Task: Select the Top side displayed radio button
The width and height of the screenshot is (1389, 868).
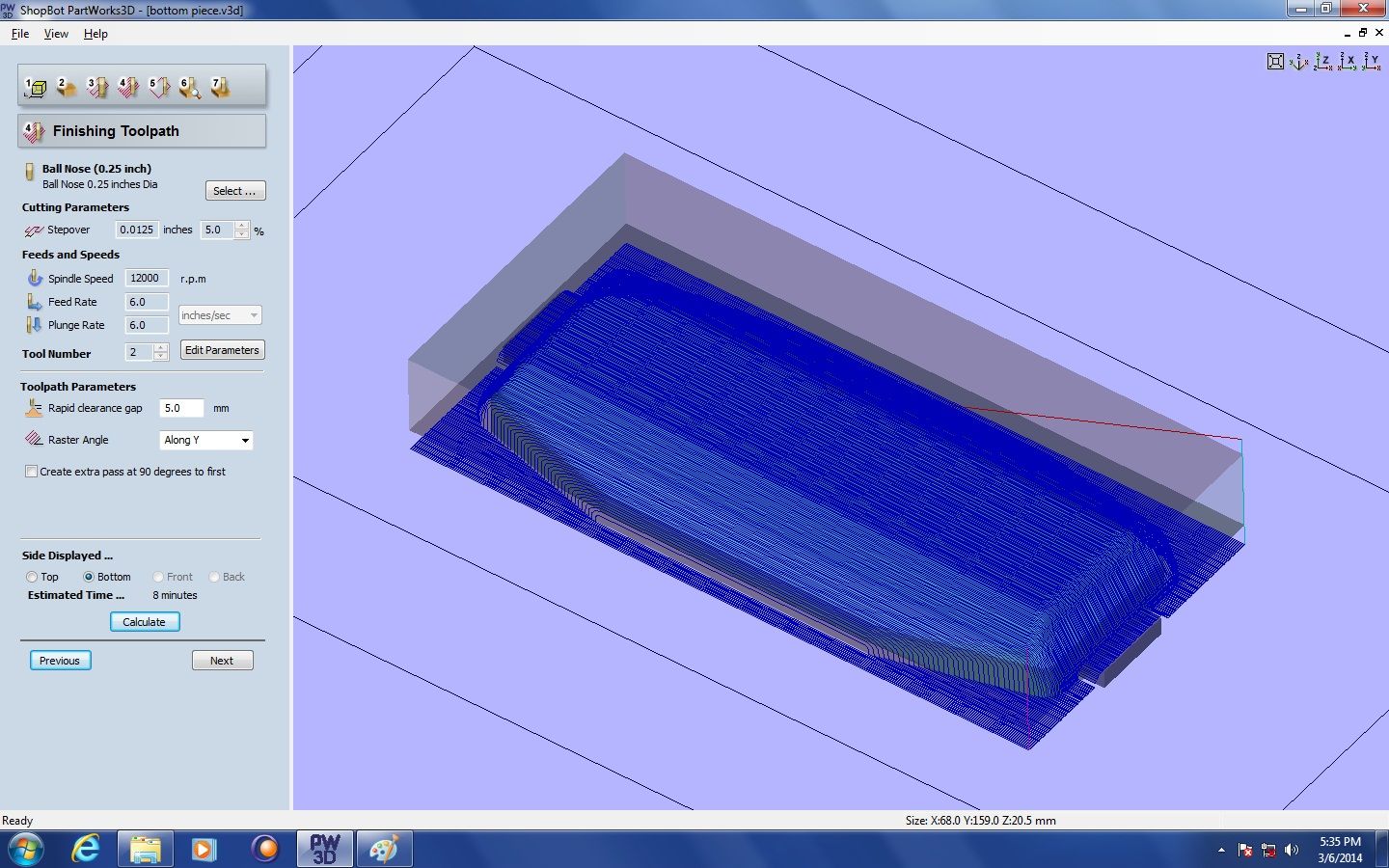Action: point(32,577)
